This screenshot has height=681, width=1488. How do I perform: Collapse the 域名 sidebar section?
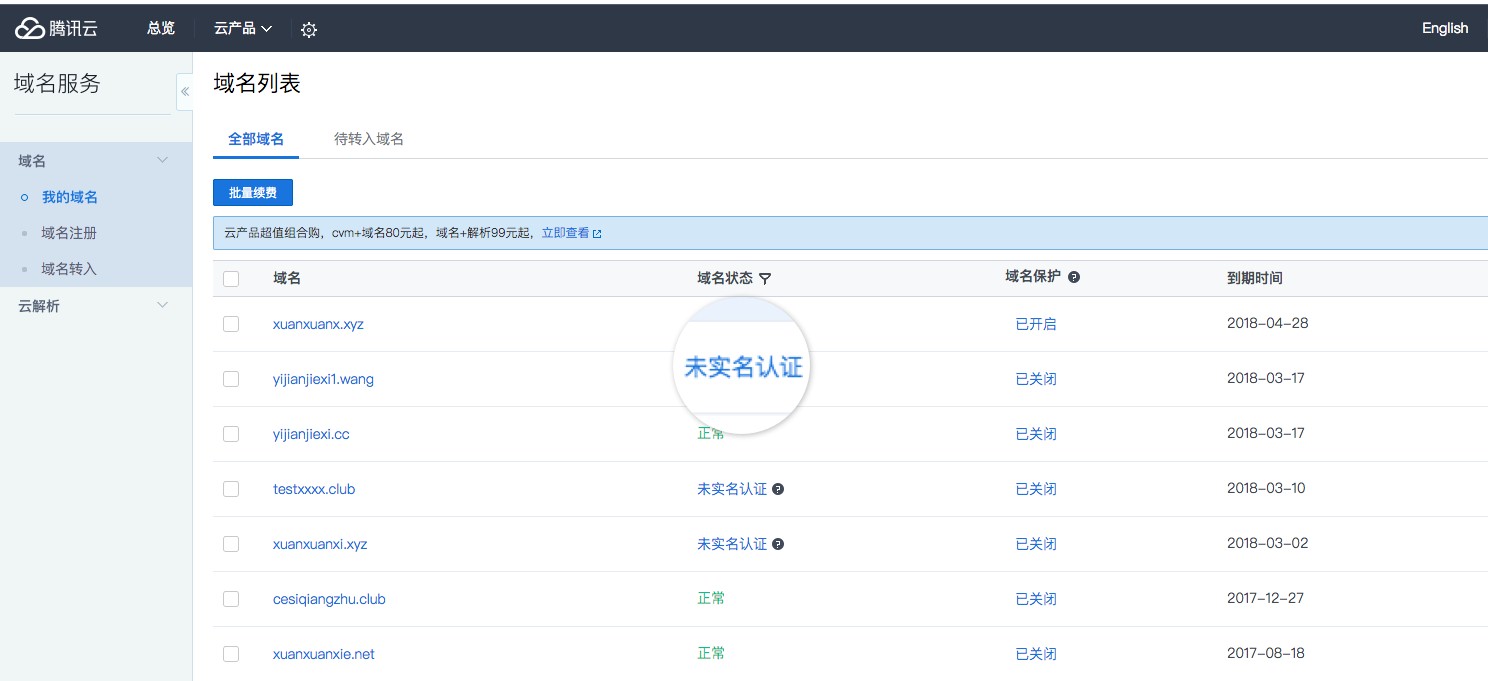[x=163, y=160]
